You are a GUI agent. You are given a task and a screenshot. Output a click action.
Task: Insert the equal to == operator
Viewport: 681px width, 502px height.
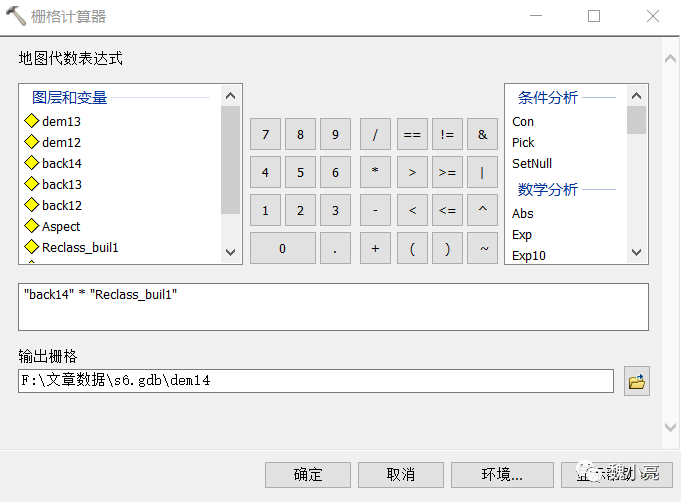(412, 134)
